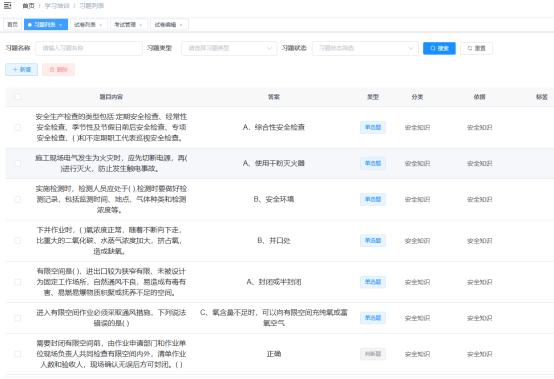
Task: Focus the 习题名称 input field
Action: pos(89,48)
